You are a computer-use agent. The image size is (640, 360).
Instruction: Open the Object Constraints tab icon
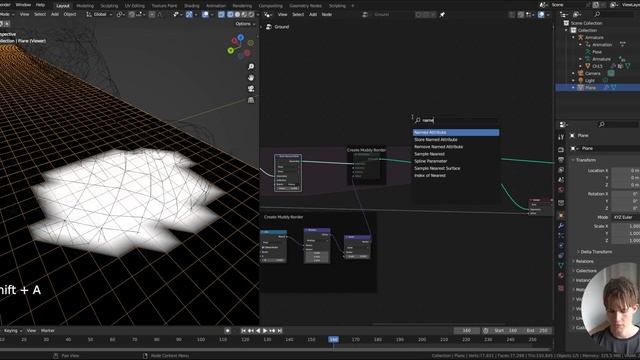pos(561,256)
